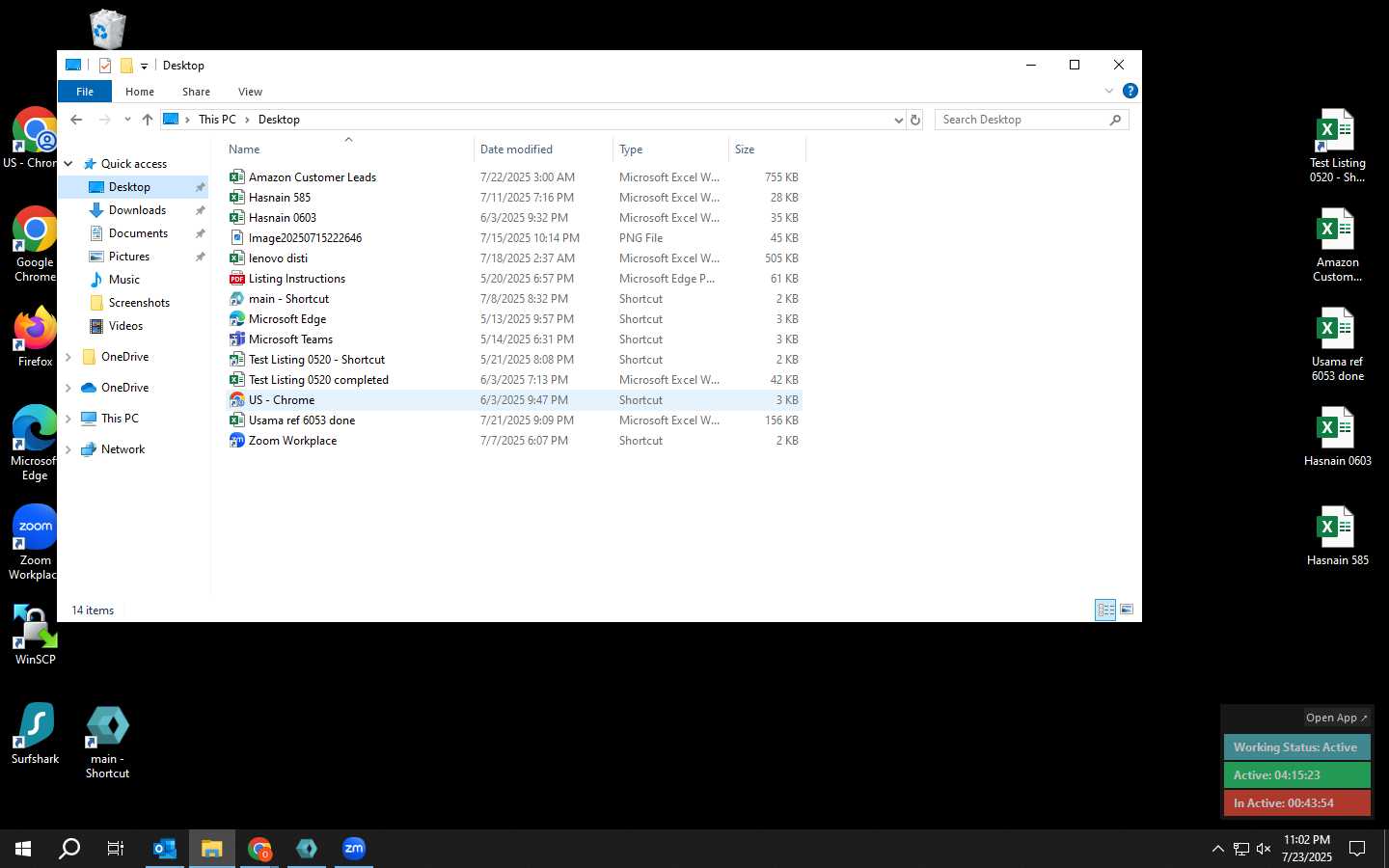
Task: Select Microsoft Edge desktop icon
Action: [35, 443]
